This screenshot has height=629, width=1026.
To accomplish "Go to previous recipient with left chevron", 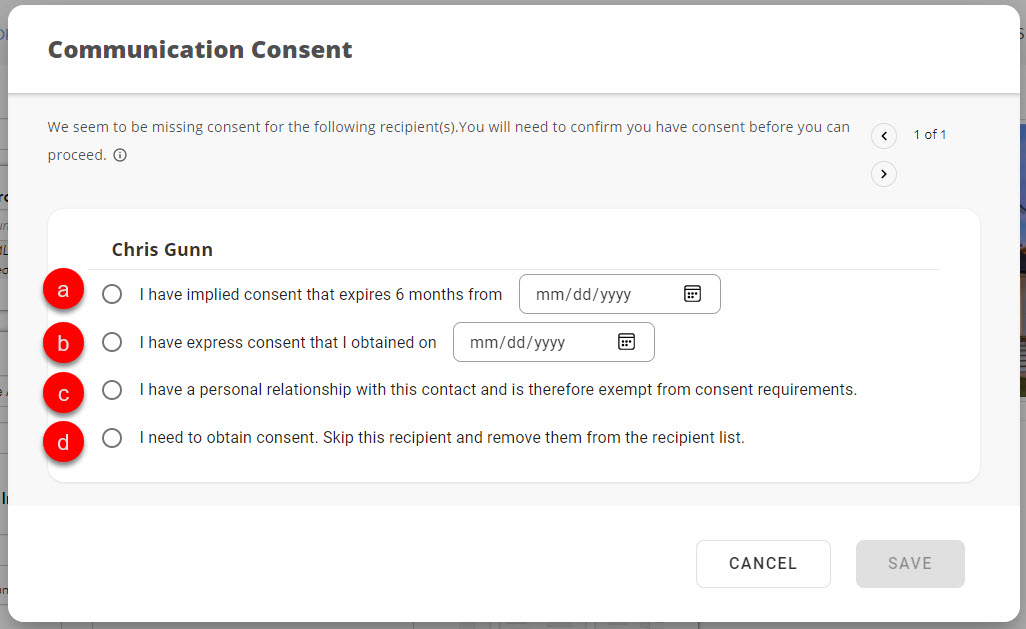I will (883, 135).
